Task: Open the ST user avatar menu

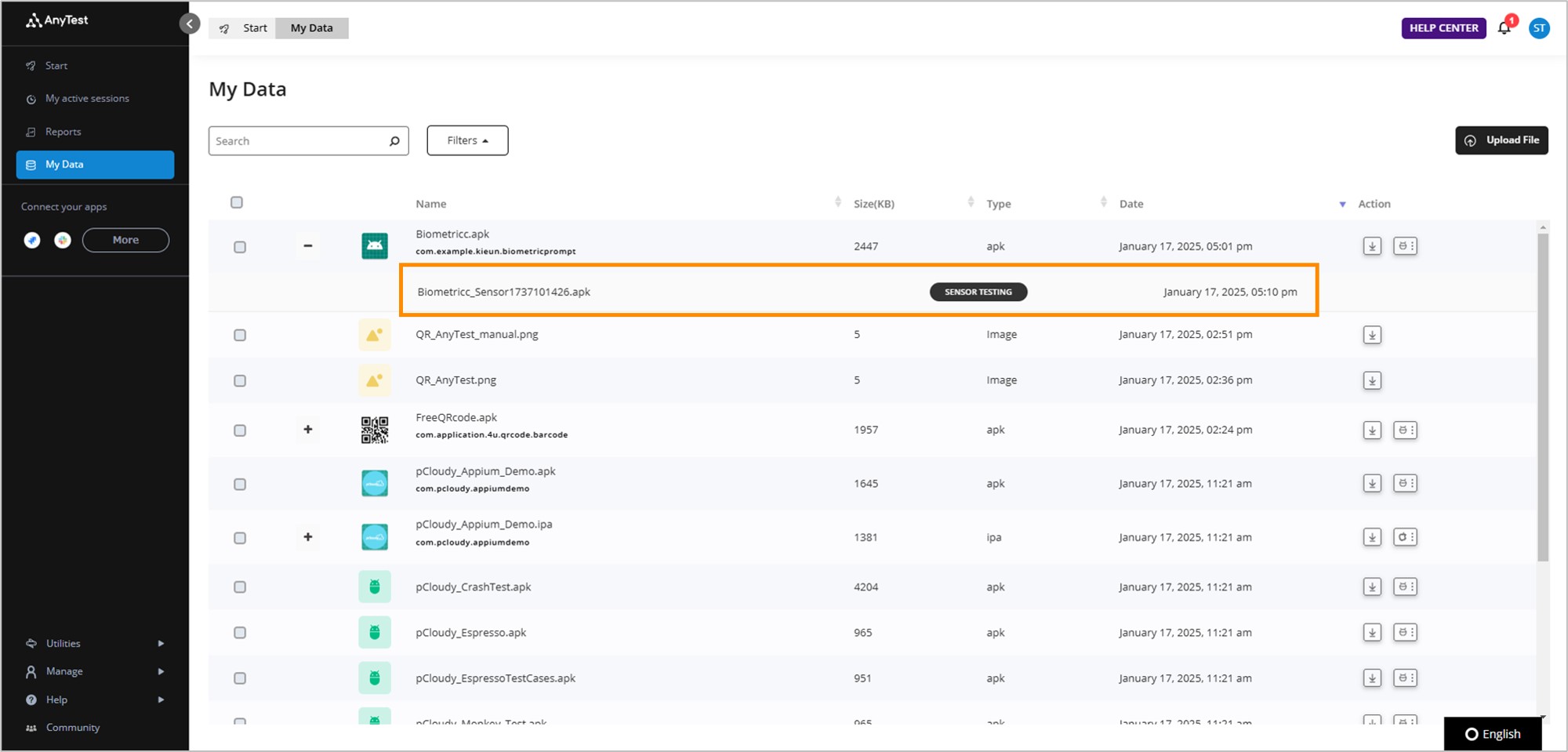Action: (x=1539, y=28)
